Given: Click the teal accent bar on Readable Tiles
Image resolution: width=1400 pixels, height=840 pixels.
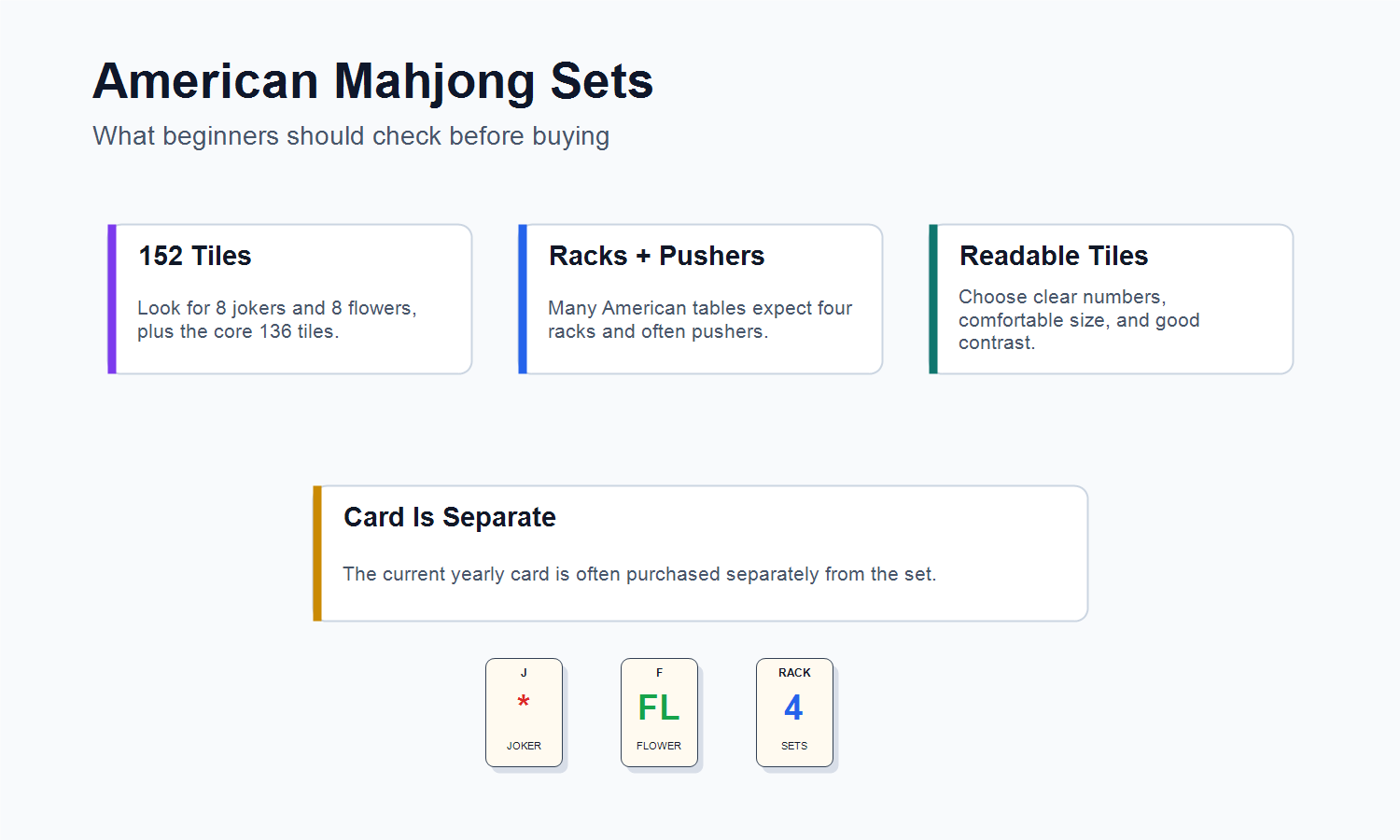Looking at the screenshot, I should click(933, 299).
